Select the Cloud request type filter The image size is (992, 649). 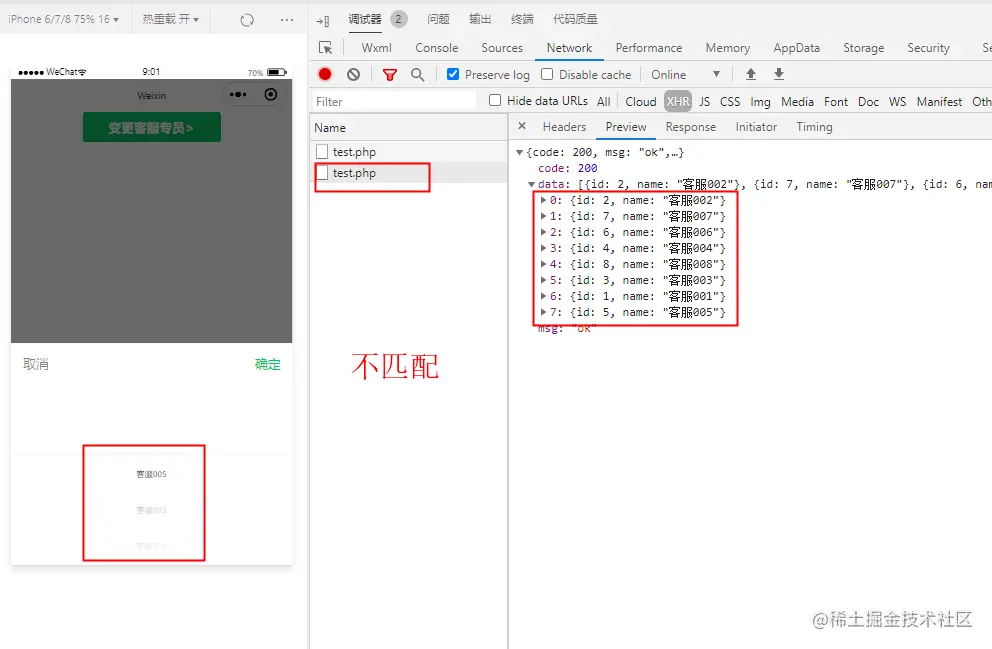[641, 101]
